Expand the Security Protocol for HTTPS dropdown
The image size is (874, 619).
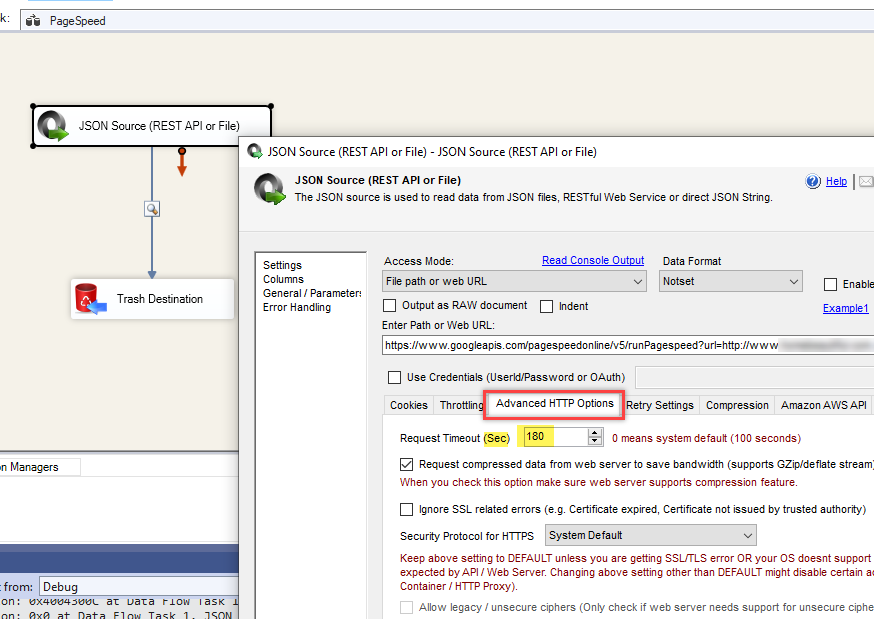[650, 535]
